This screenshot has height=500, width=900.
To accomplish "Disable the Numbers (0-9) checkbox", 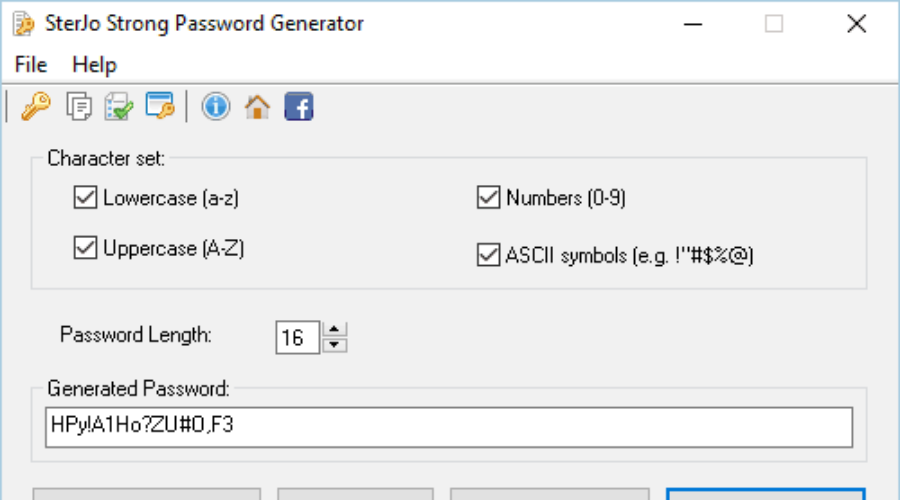I will [x=488, y=197].
